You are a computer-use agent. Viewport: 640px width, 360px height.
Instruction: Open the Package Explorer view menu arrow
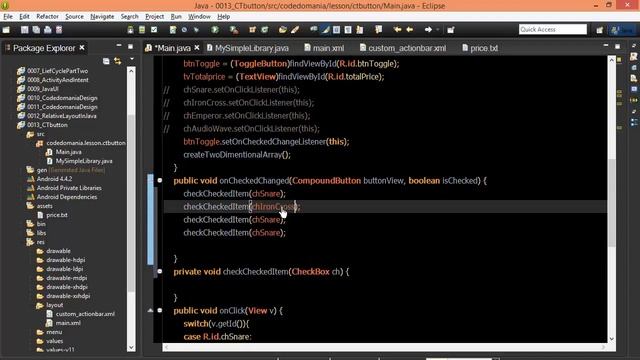pyautogui.click(x=131, y=60)
